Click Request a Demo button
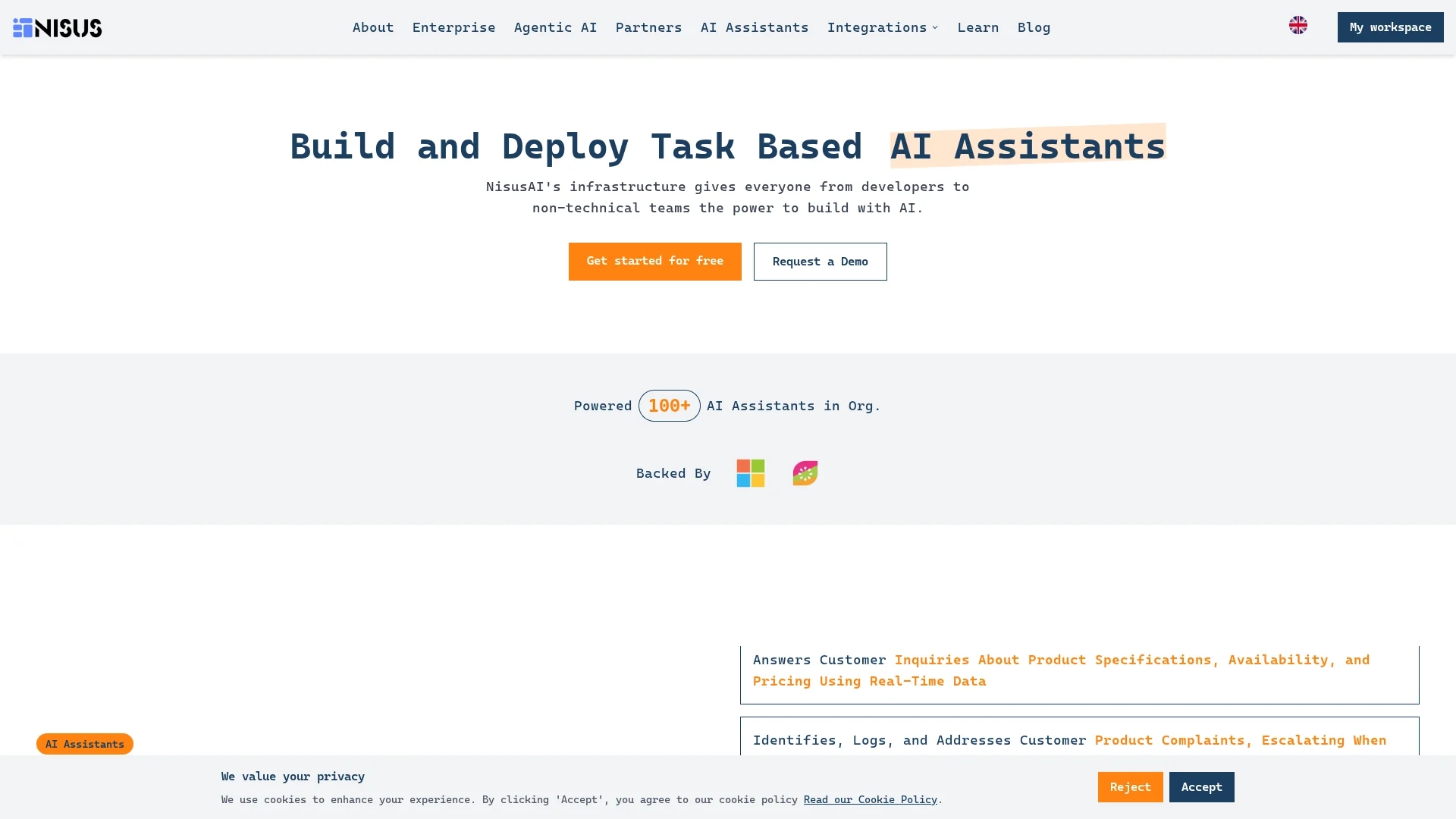This screenshot has width=1456, height=819. click(821, 262)
